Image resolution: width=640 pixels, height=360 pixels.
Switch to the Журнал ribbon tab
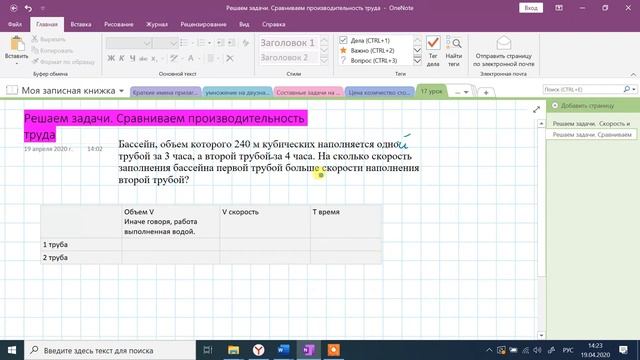coord(157,24)
